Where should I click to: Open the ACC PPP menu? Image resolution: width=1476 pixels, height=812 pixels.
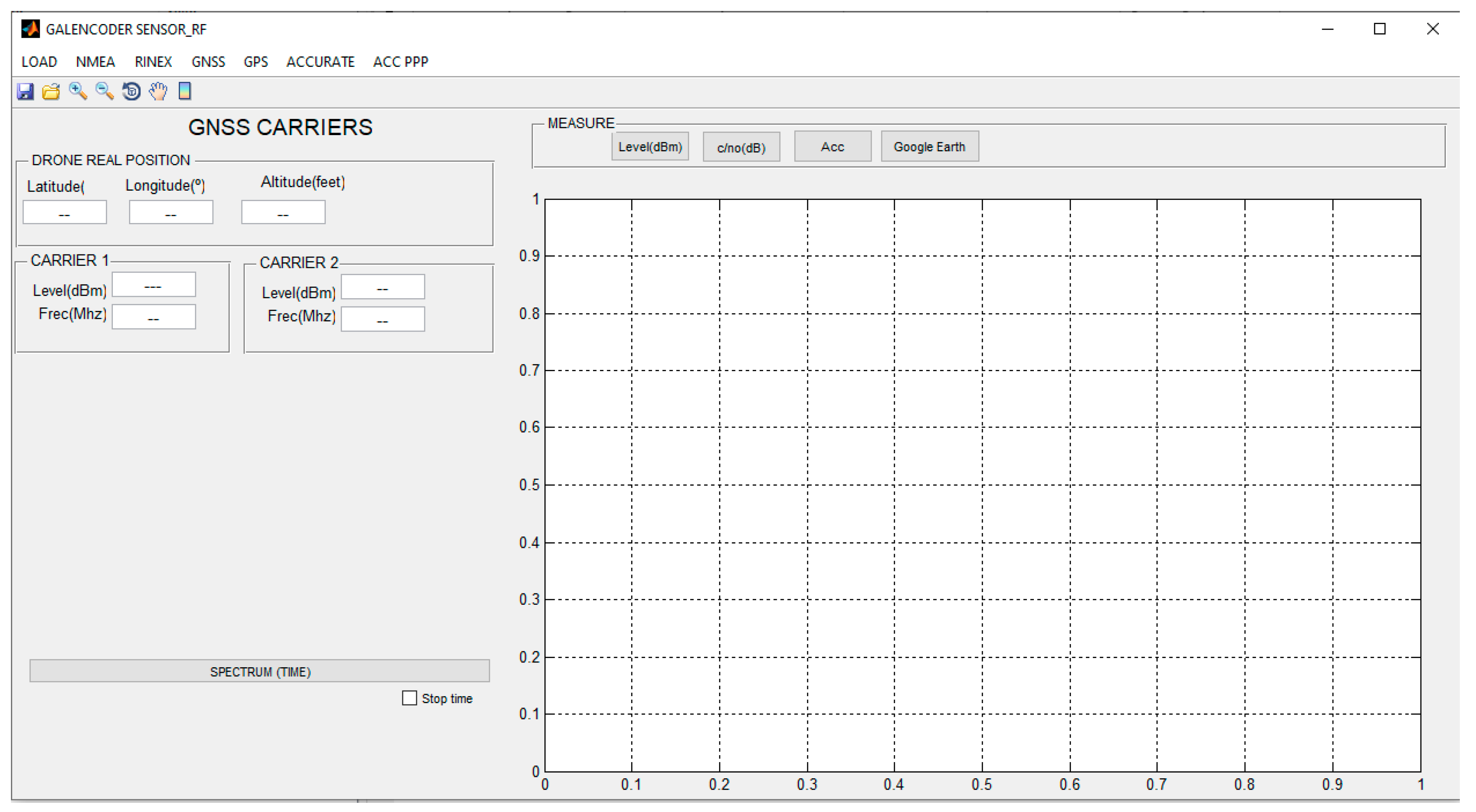click(x=400, y=62)
